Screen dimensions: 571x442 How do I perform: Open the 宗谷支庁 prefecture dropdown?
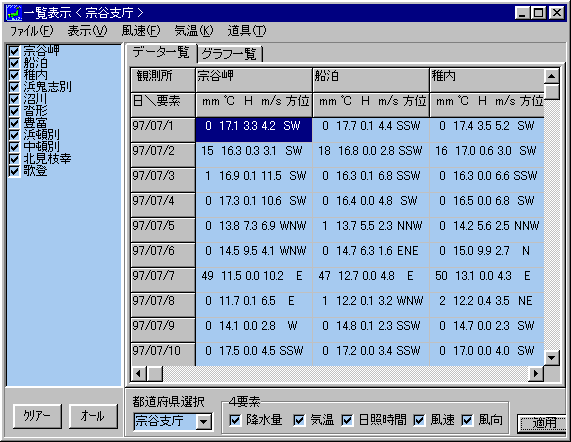pos(204,422)
